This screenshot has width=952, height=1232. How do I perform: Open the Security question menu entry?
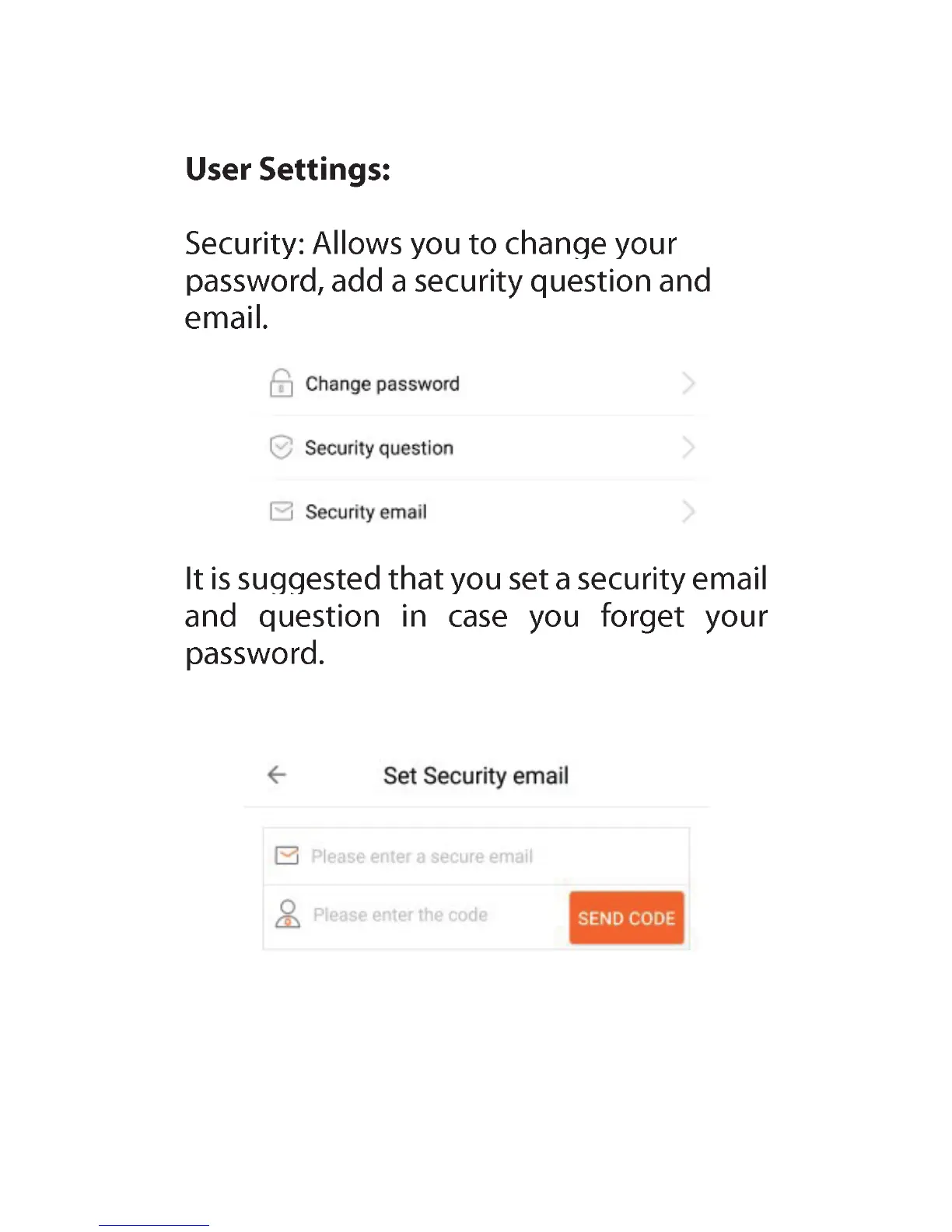[x=379, y=448]
